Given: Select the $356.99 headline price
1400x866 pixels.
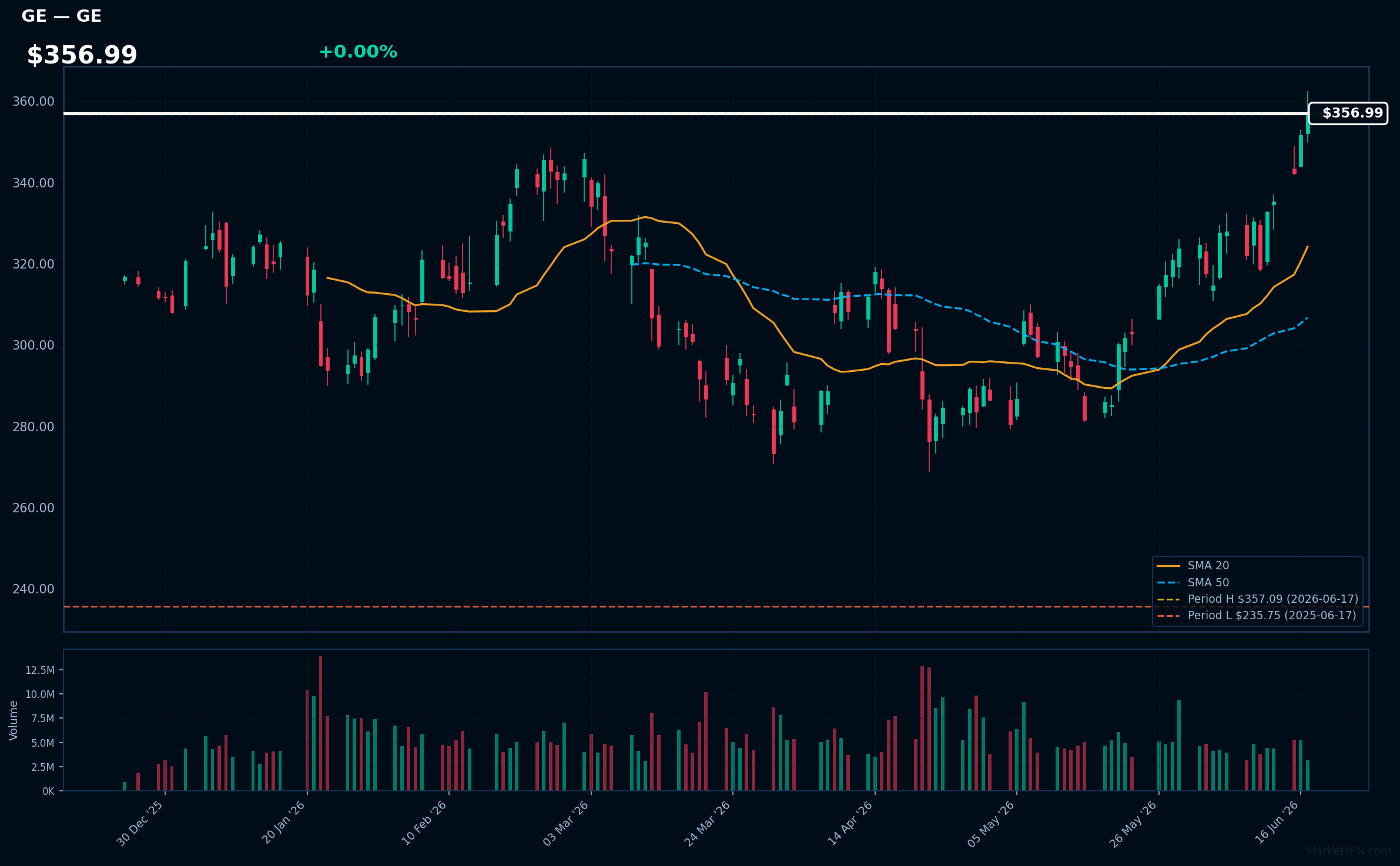Looking at the screenshot, I should (82, 55).
